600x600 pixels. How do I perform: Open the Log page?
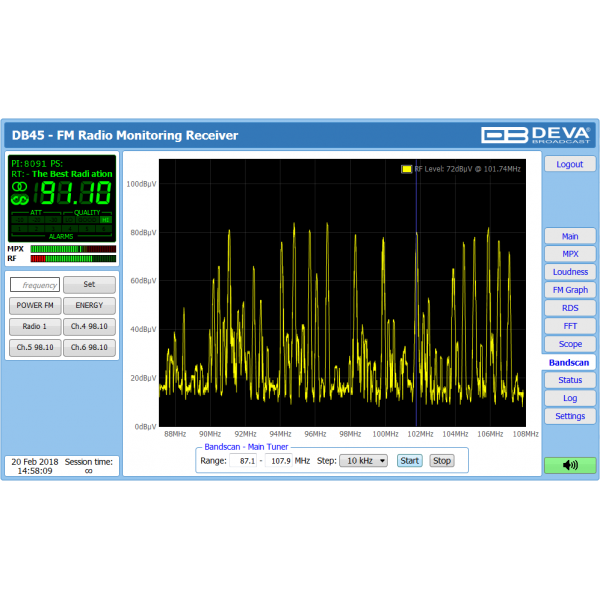570,398
